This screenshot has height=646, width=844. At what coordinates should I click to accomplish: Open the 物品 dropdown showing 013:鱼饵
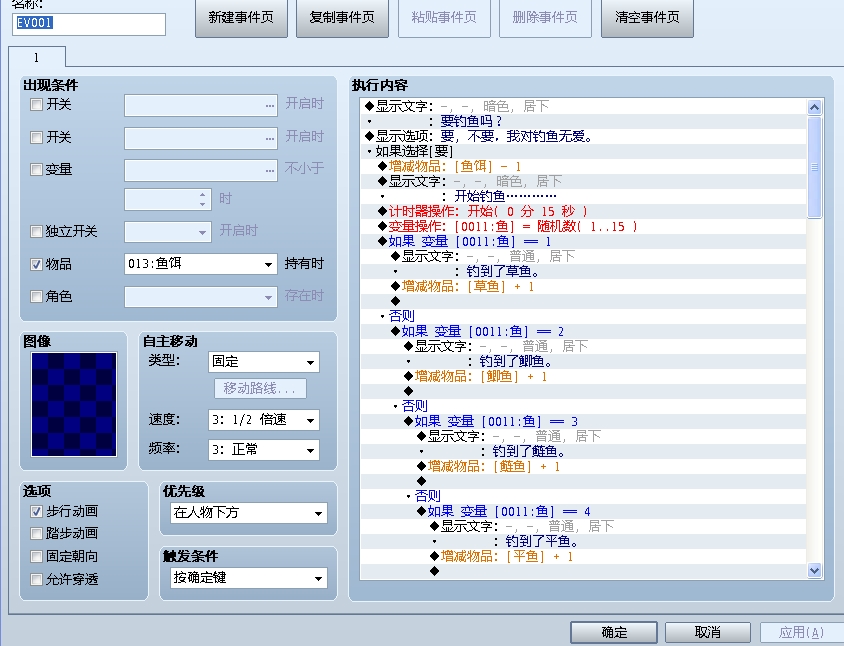(x=201, y=264)
